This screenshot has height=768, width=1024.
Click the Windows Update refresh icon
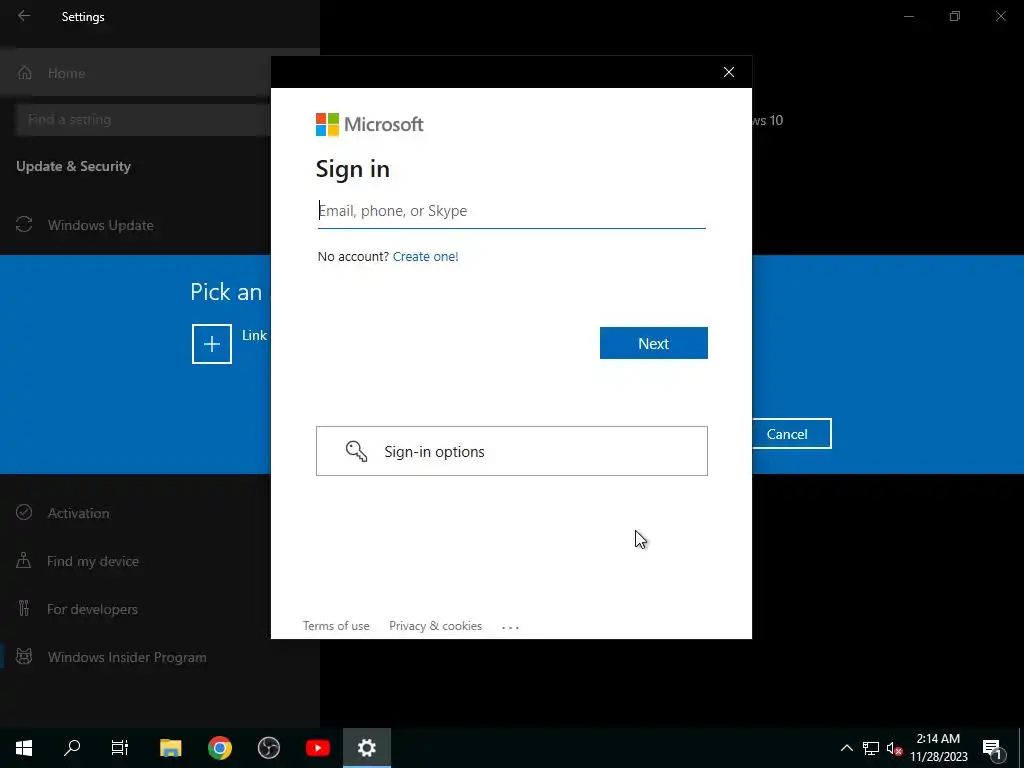[24, 225]
